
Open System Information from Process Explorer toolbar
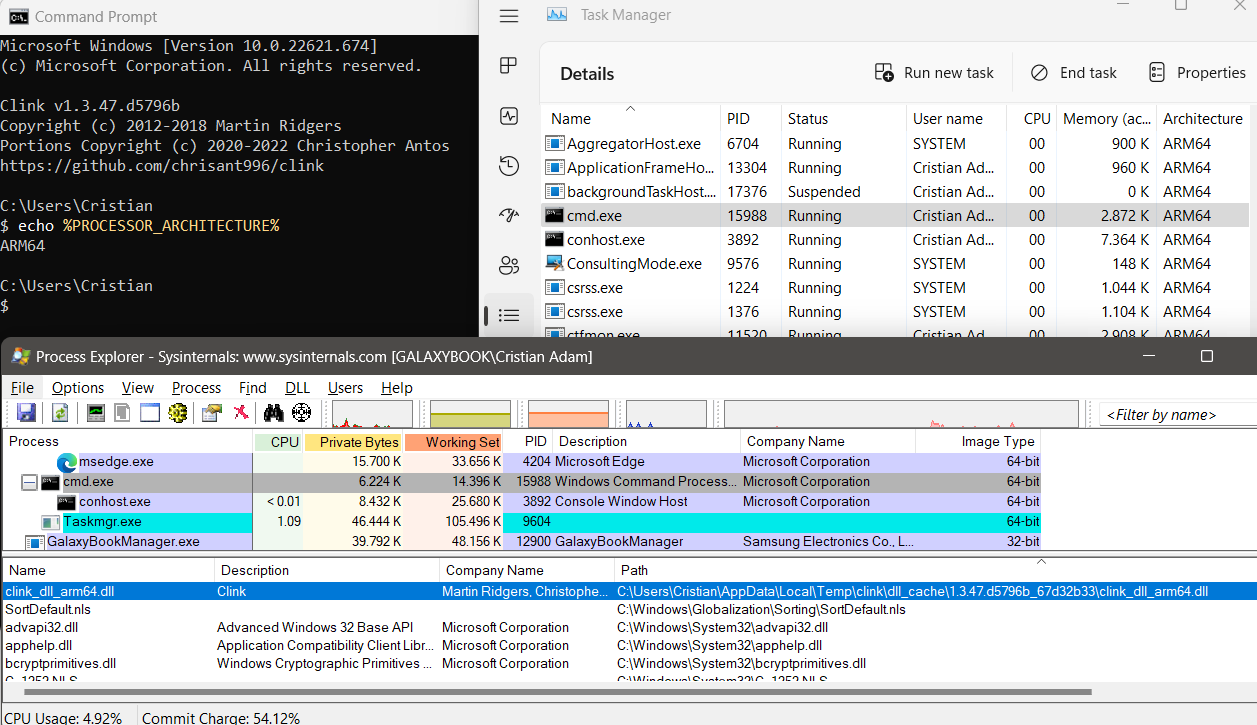tap(96, 412)
